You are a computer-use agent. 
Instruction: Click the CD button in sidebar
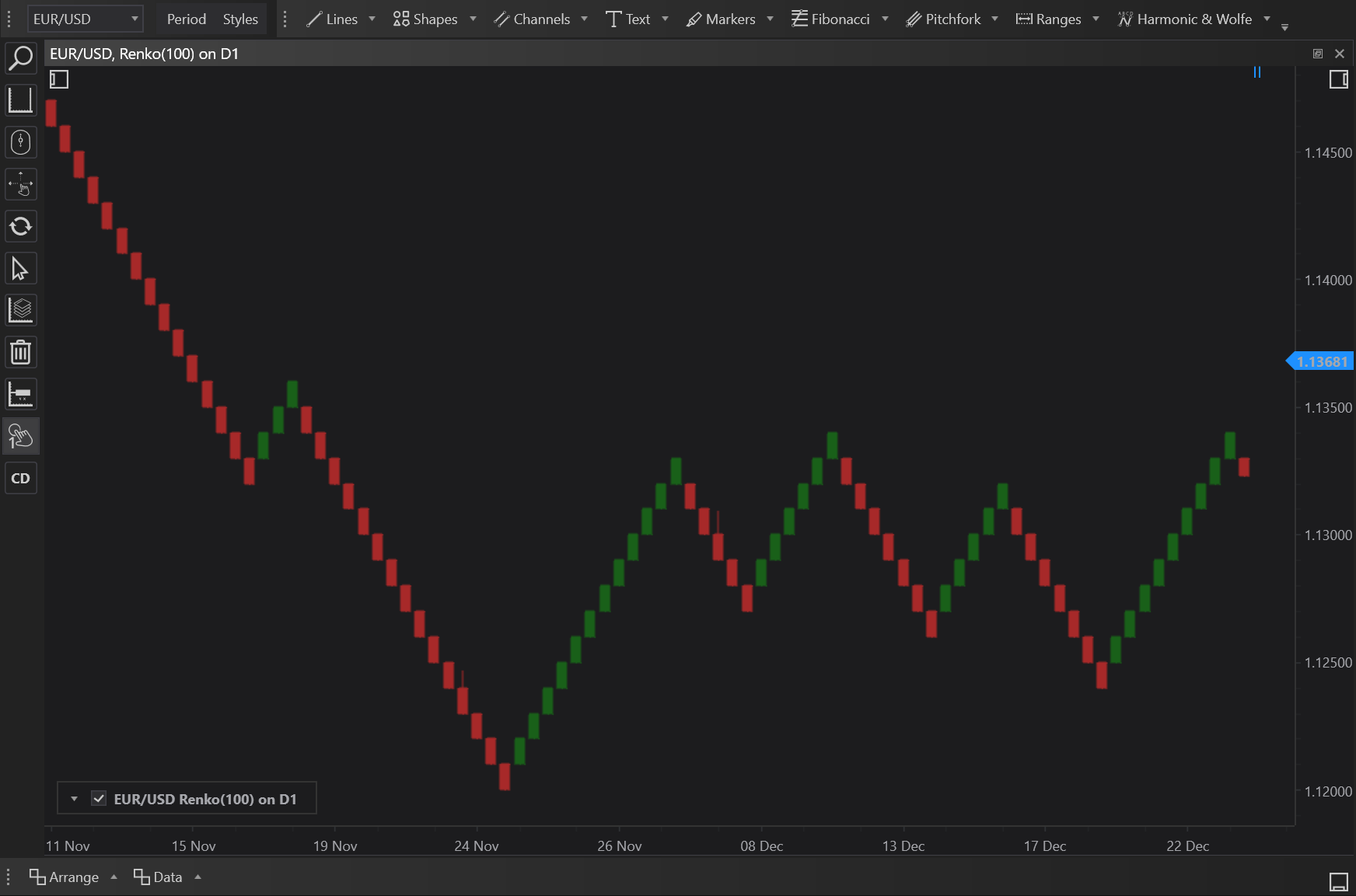(x=21, y=479)
